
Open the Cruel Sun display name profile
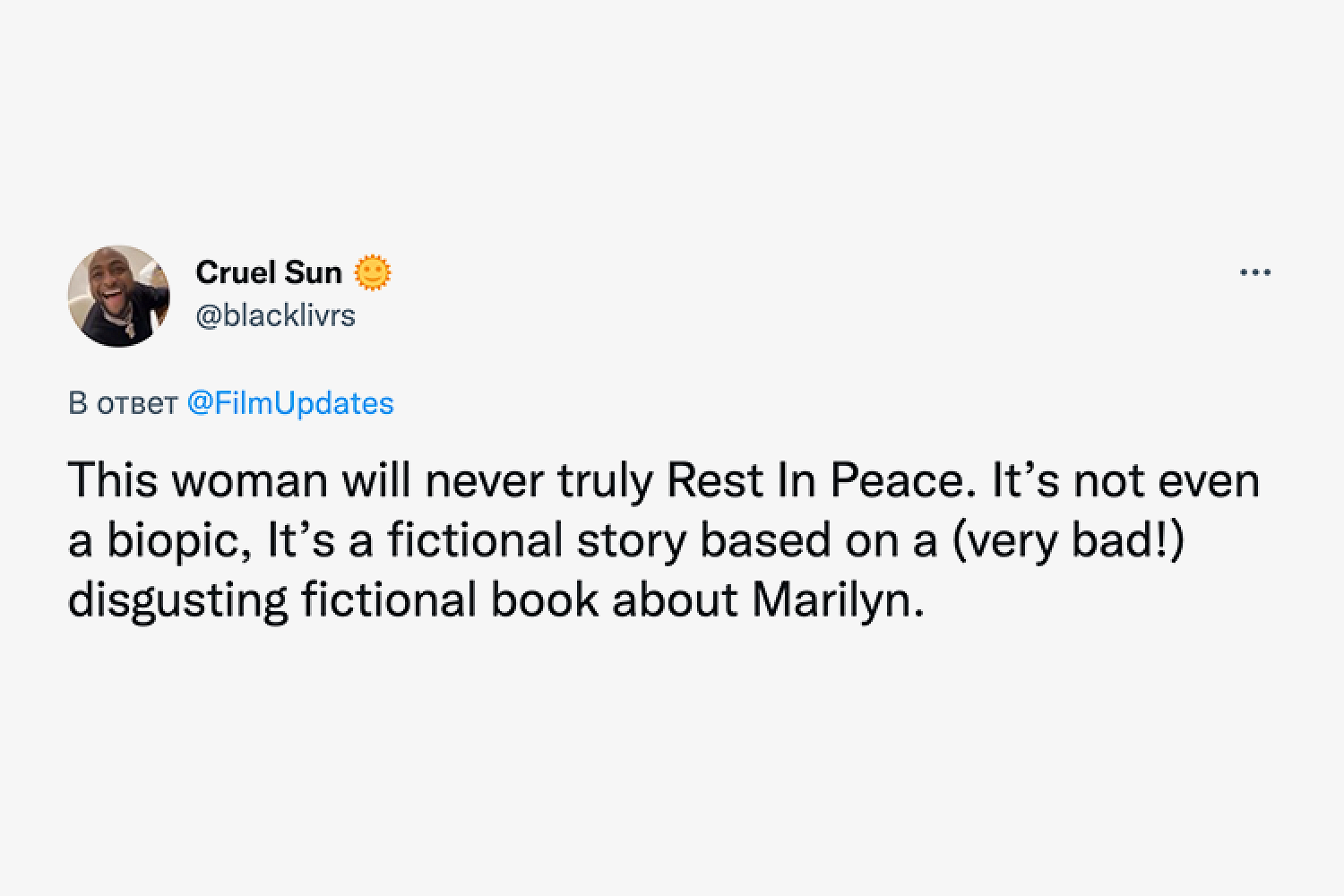[269, 272]
